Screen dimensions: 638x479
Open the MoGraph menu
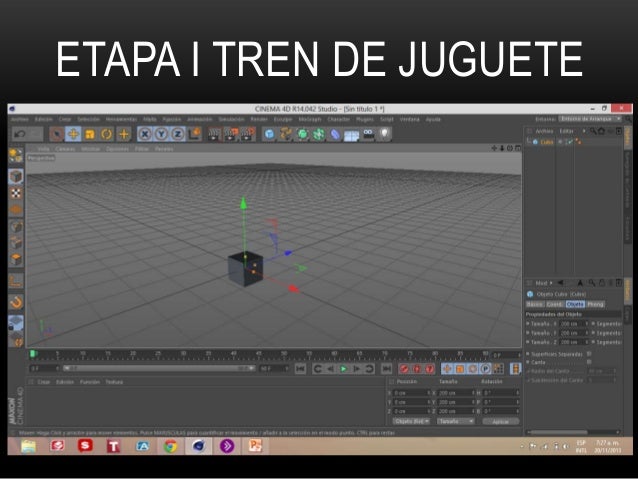[310, 119]
